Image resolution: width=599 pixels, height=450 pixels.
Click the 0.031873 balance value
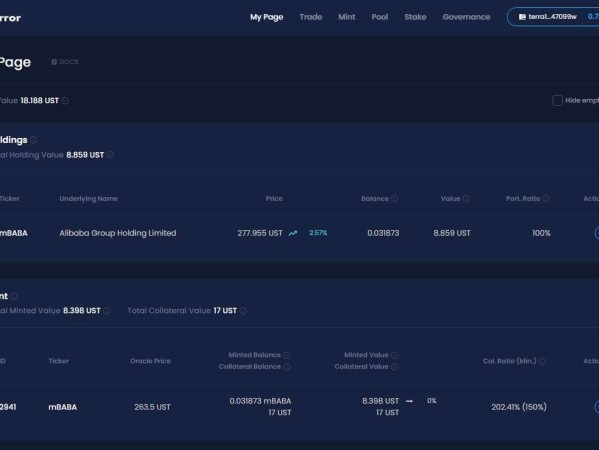click(x=383, y=233)
